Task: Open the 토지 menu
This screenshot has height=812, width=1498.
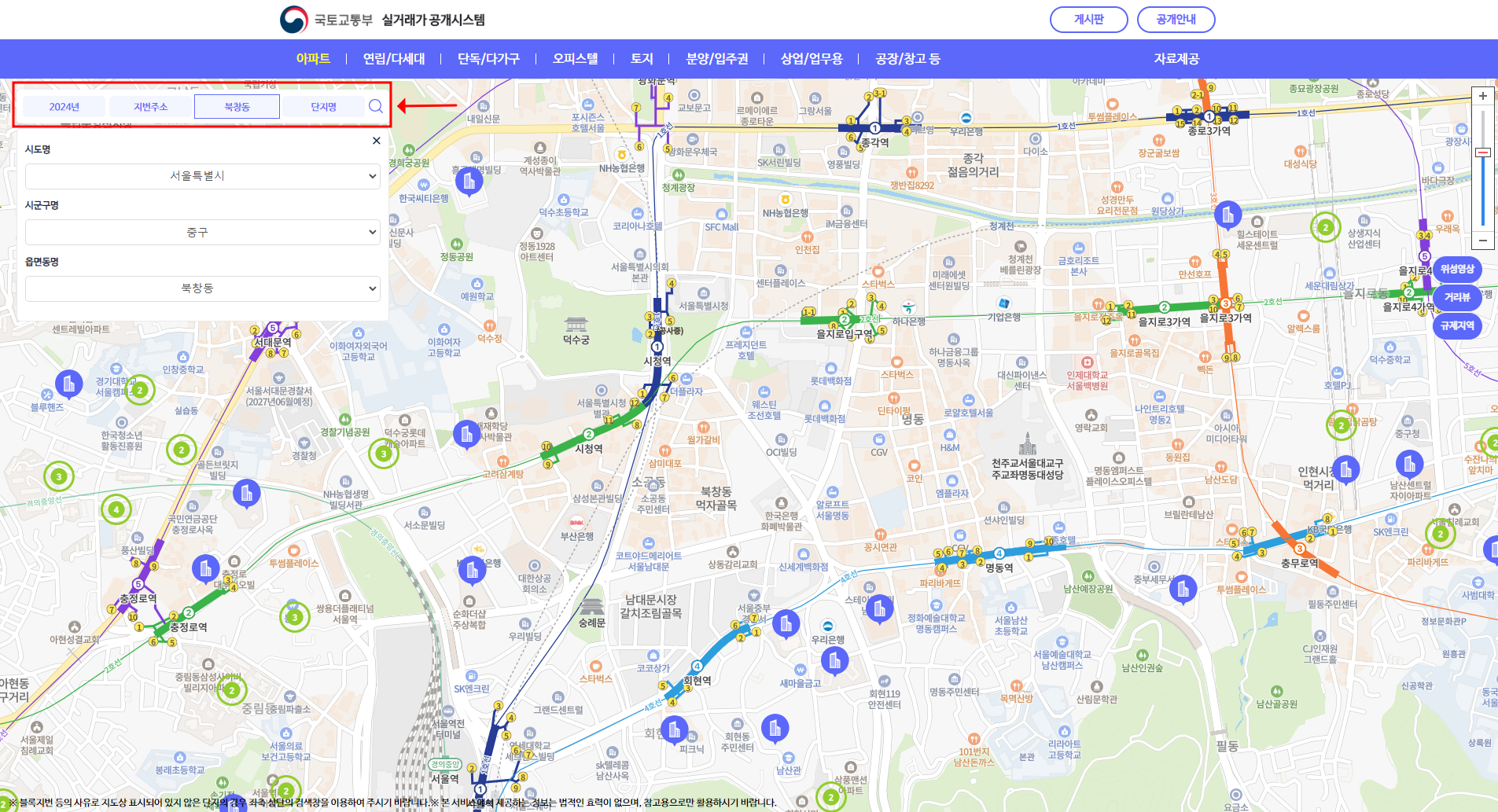Action: pos(642,59)
